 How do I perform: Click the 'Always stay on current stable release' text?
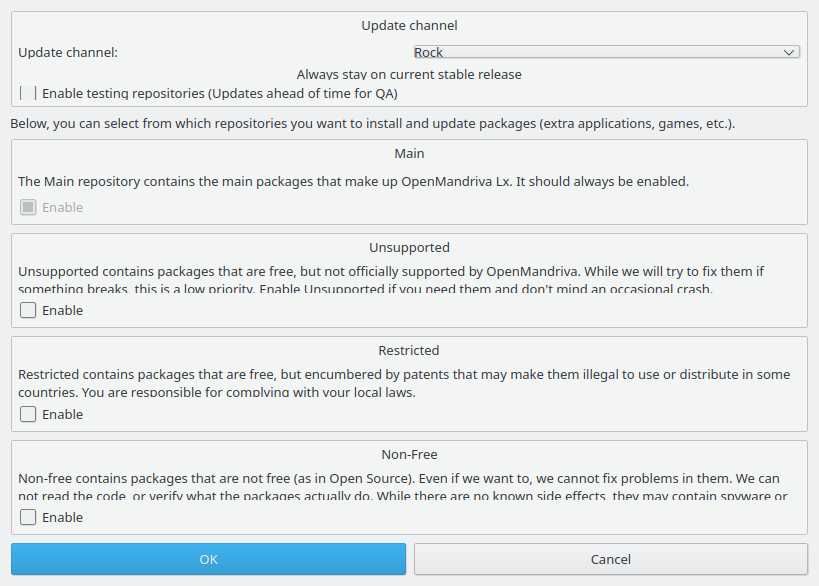(409, 74)
